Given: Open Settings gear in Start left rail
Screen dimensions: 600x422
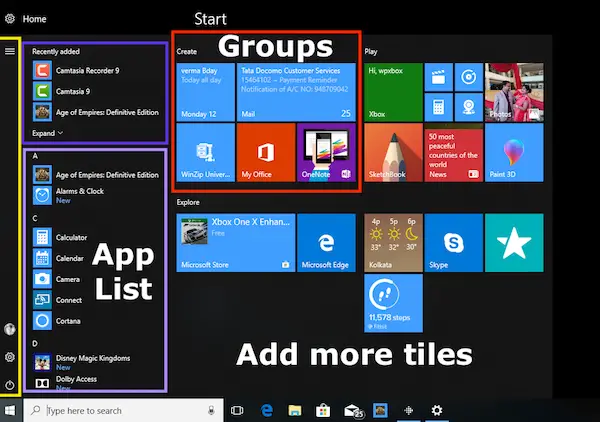Looking at the screenshot, I should pyautogui.click(x=10, y=357).
